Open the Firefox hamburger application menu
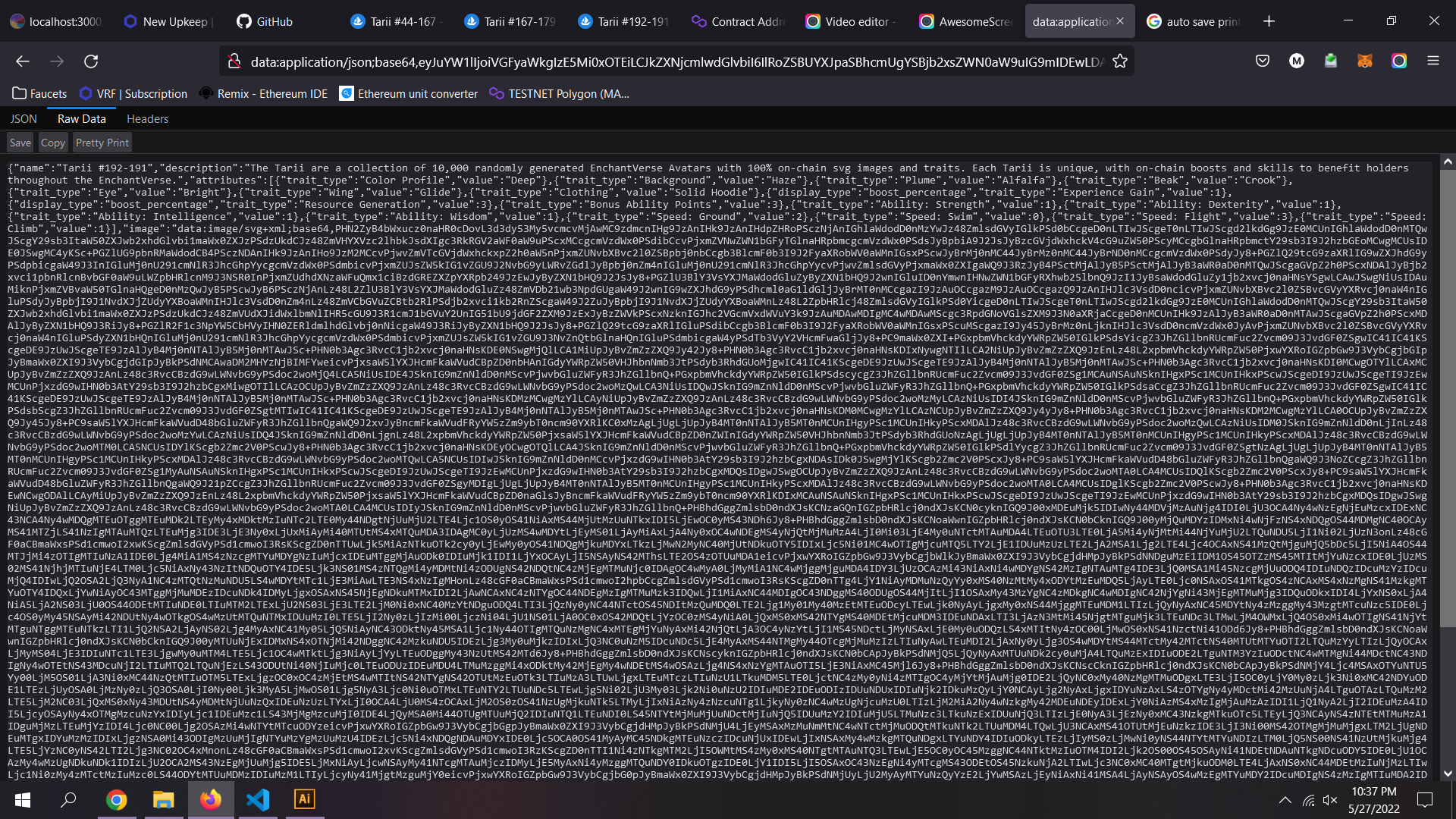This screenshot has height=819, width=1456. [x=1432, y=61]
